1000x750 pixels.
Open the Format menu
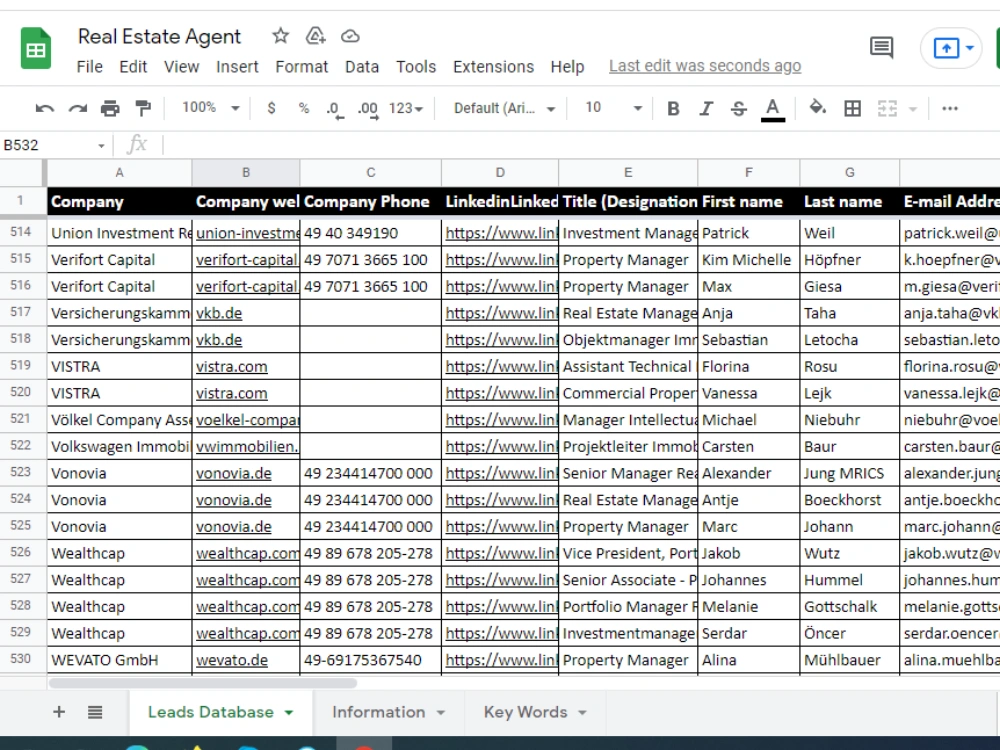coord(301,67)
